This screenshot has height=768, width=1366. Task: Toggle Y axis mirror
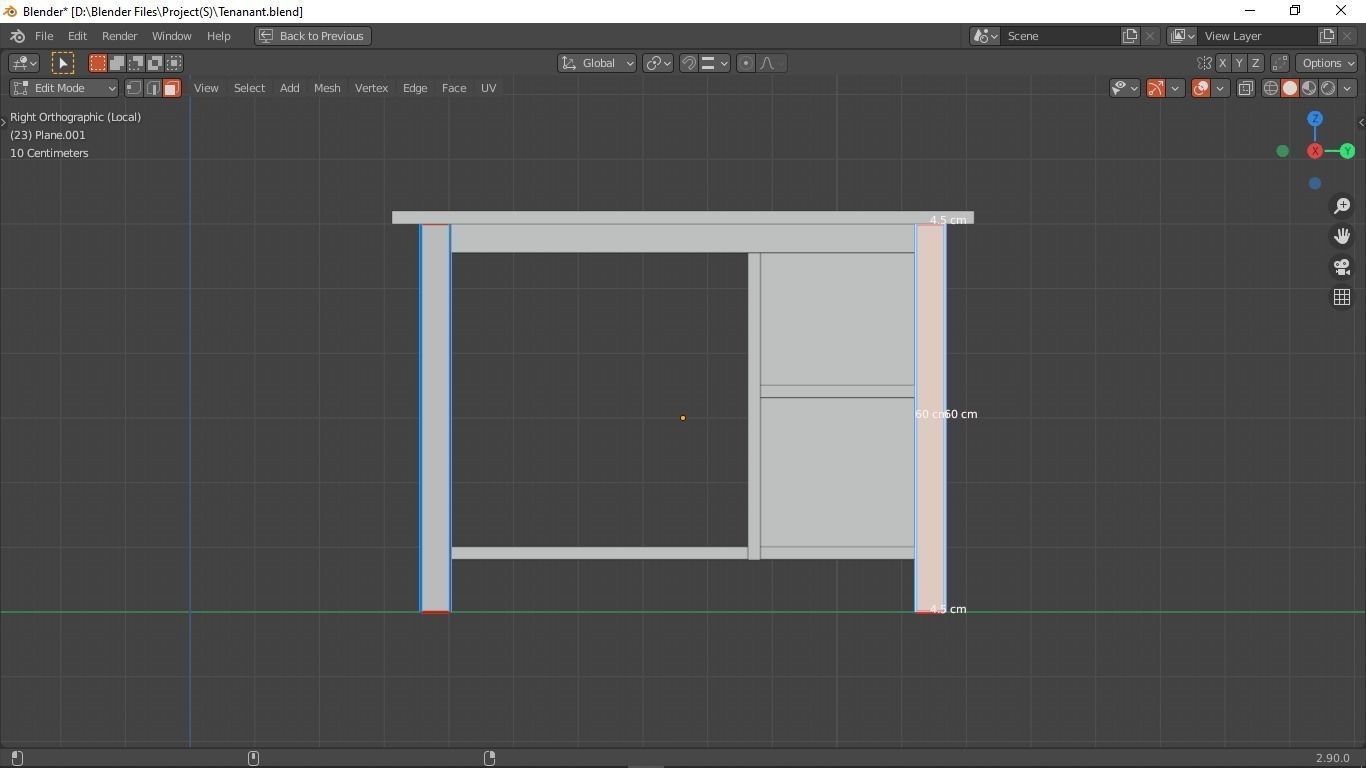point(1239,63)
